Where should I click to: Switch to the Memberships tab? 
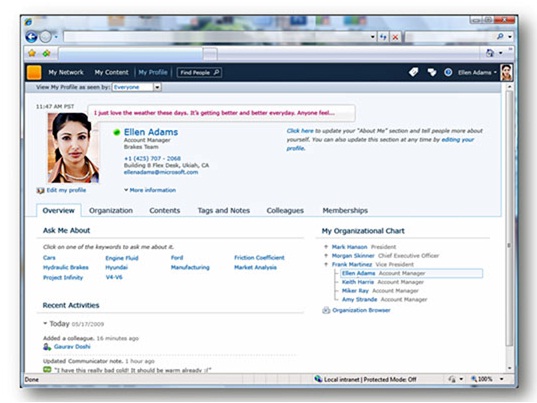click(345, 211)
